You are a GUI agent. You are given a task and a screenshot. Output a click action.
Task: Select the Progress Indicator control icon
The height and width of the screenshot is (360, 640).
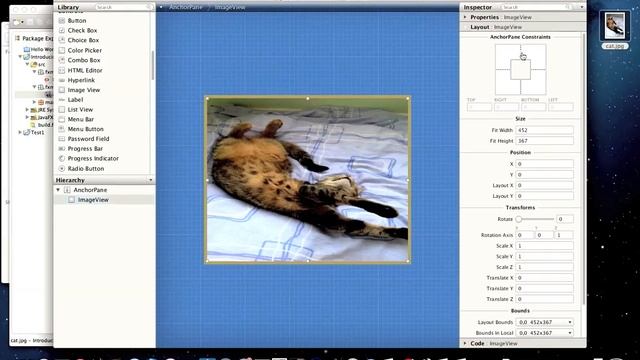coord(62,158)
